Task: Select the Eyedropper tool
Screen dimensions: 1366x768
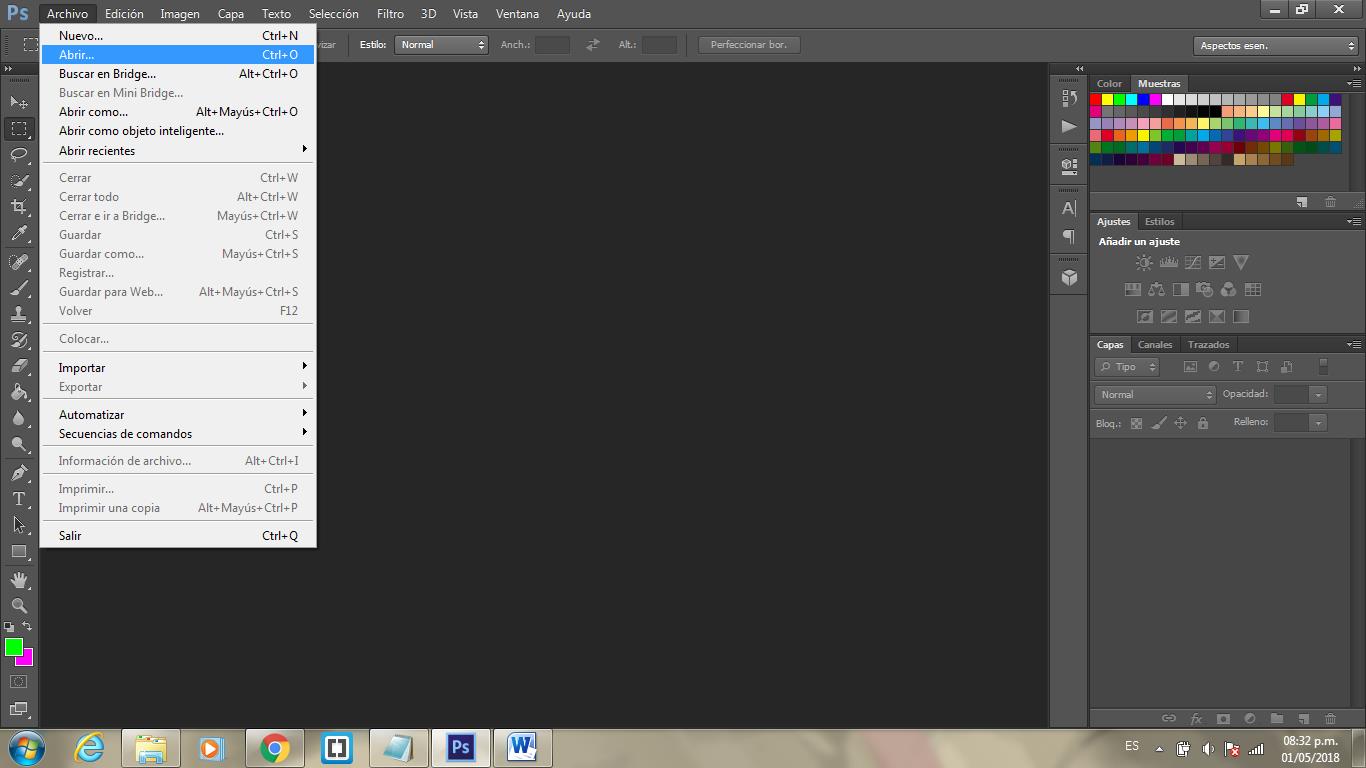Action: (x=19, y=234)
